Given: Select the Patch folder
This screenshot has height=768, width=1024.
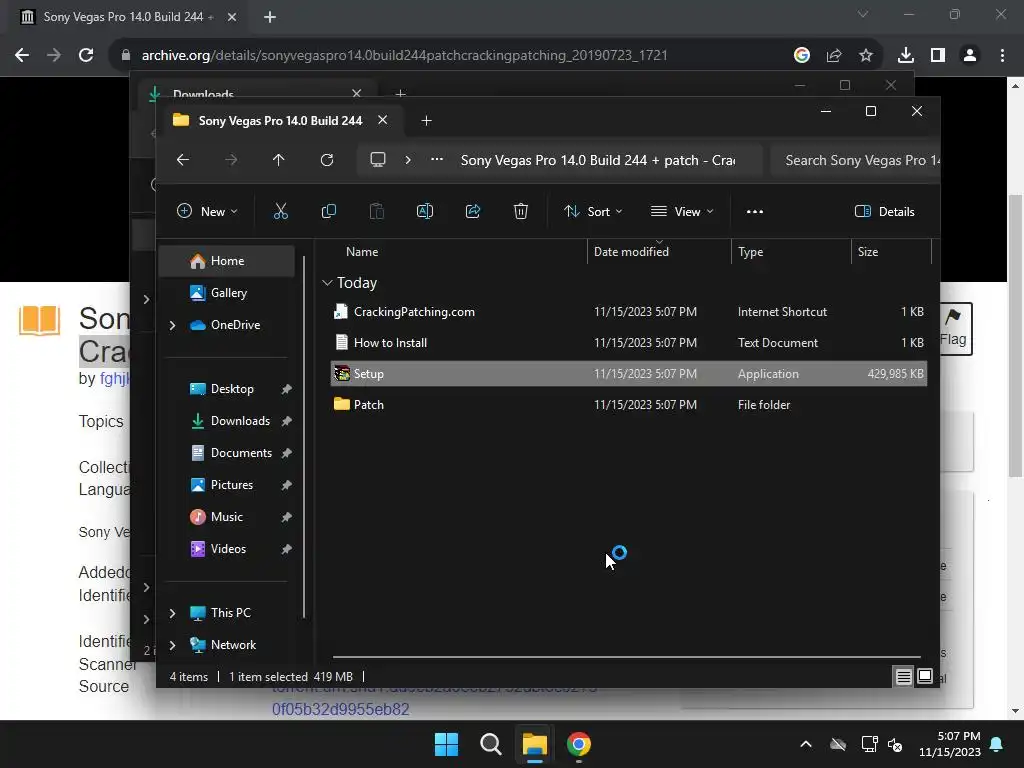Looking at the screenshot, I should 629,405.
